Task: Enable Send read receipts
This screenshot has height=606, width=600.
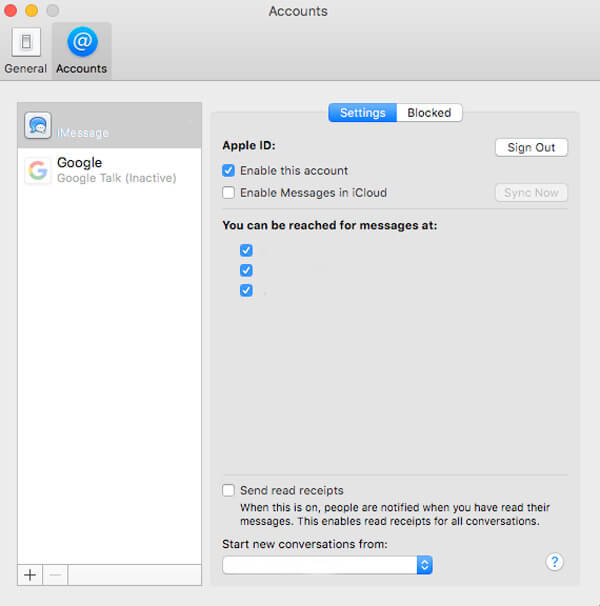Action: [x=228, y=490]
